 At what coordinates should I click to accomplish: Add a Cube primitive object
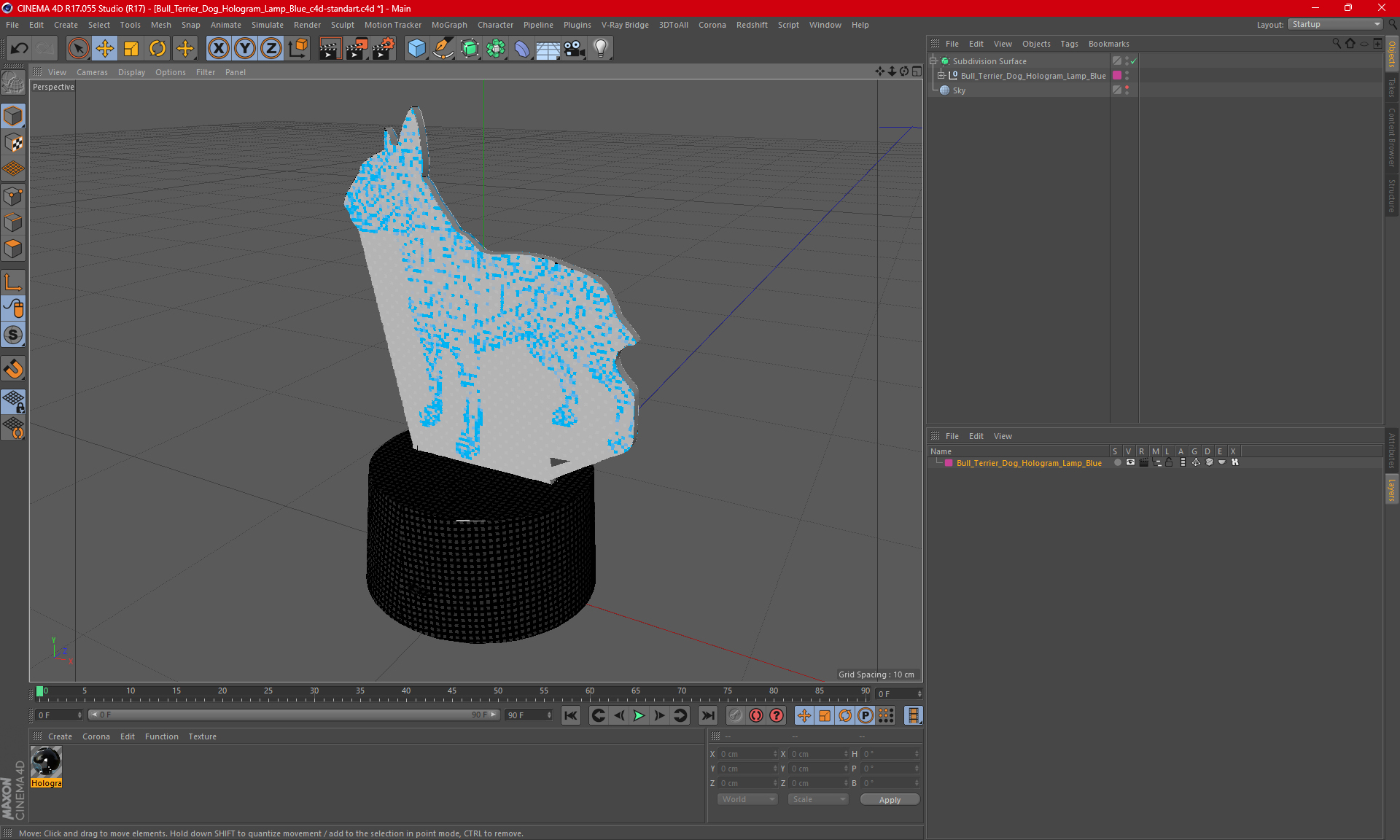(x=416, y=49)
